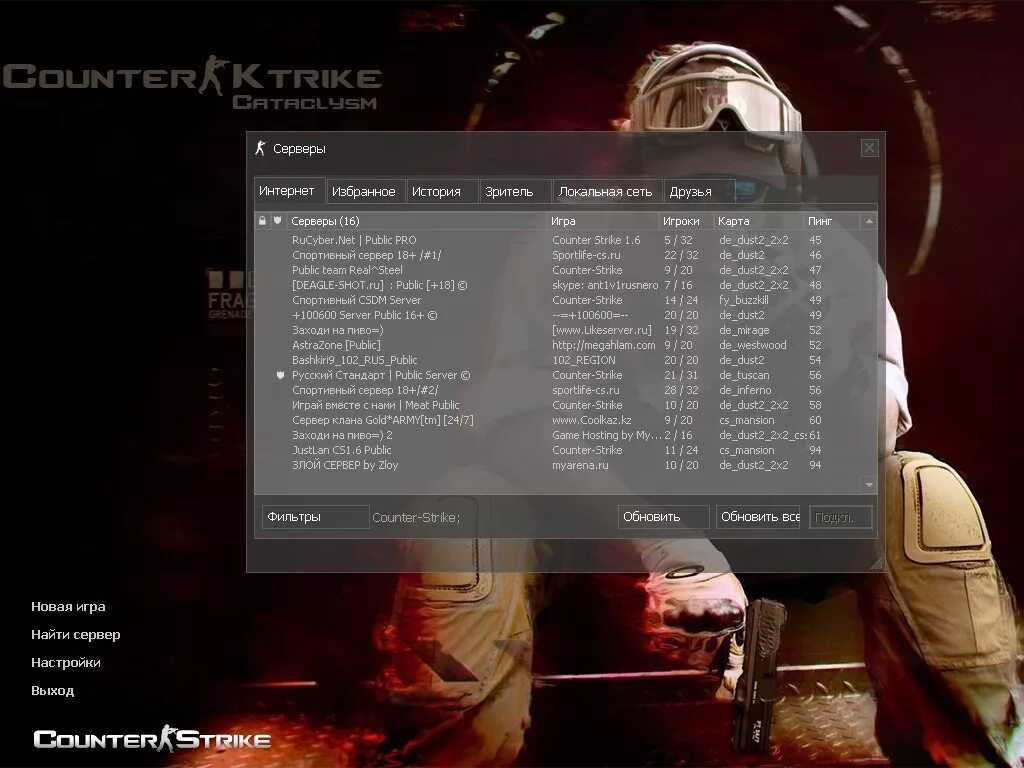Click the server list scroll up arrow
This screenshot has width=1024, height=768.
pos(869,221)
